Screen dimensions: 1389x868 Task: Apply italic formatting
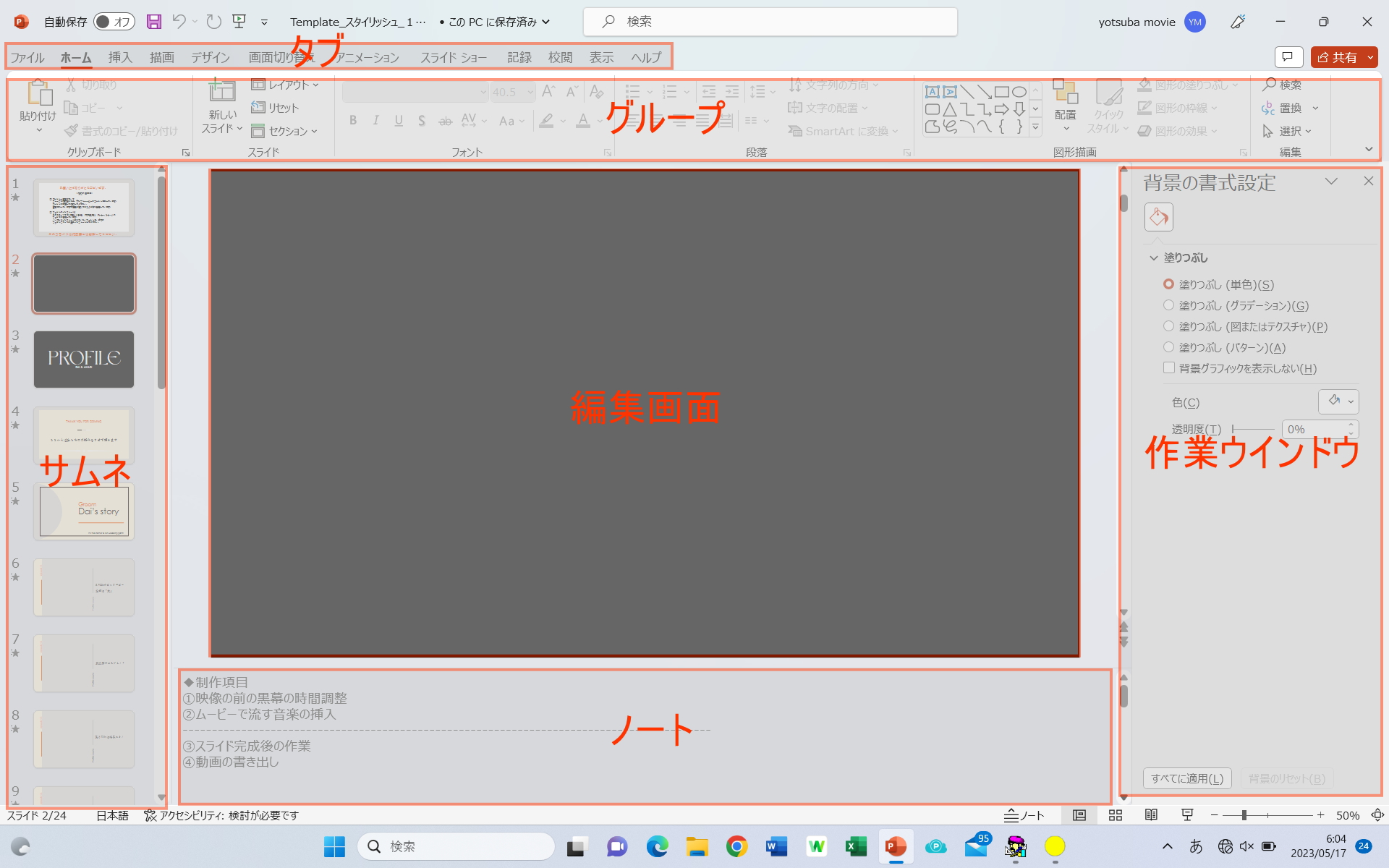click(x=375, y=120)
